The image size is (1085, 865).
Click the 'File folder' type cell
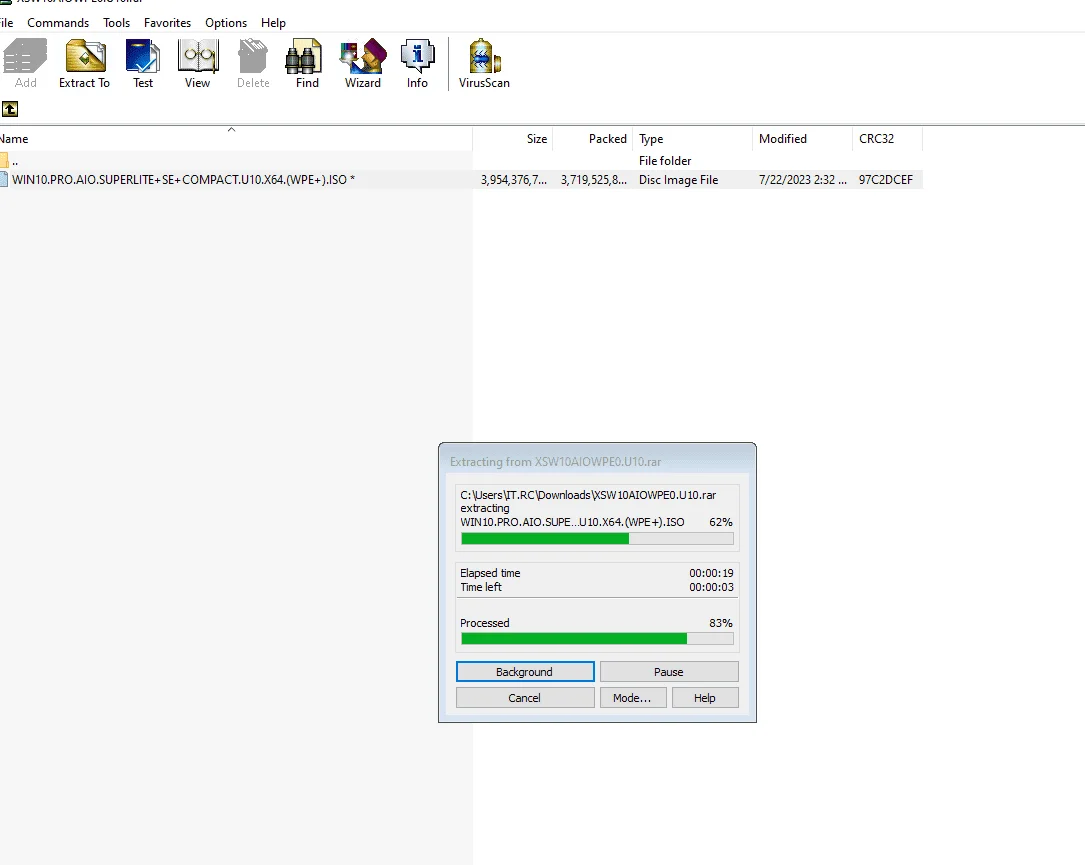pyautogui.click(x=665, y=161)
